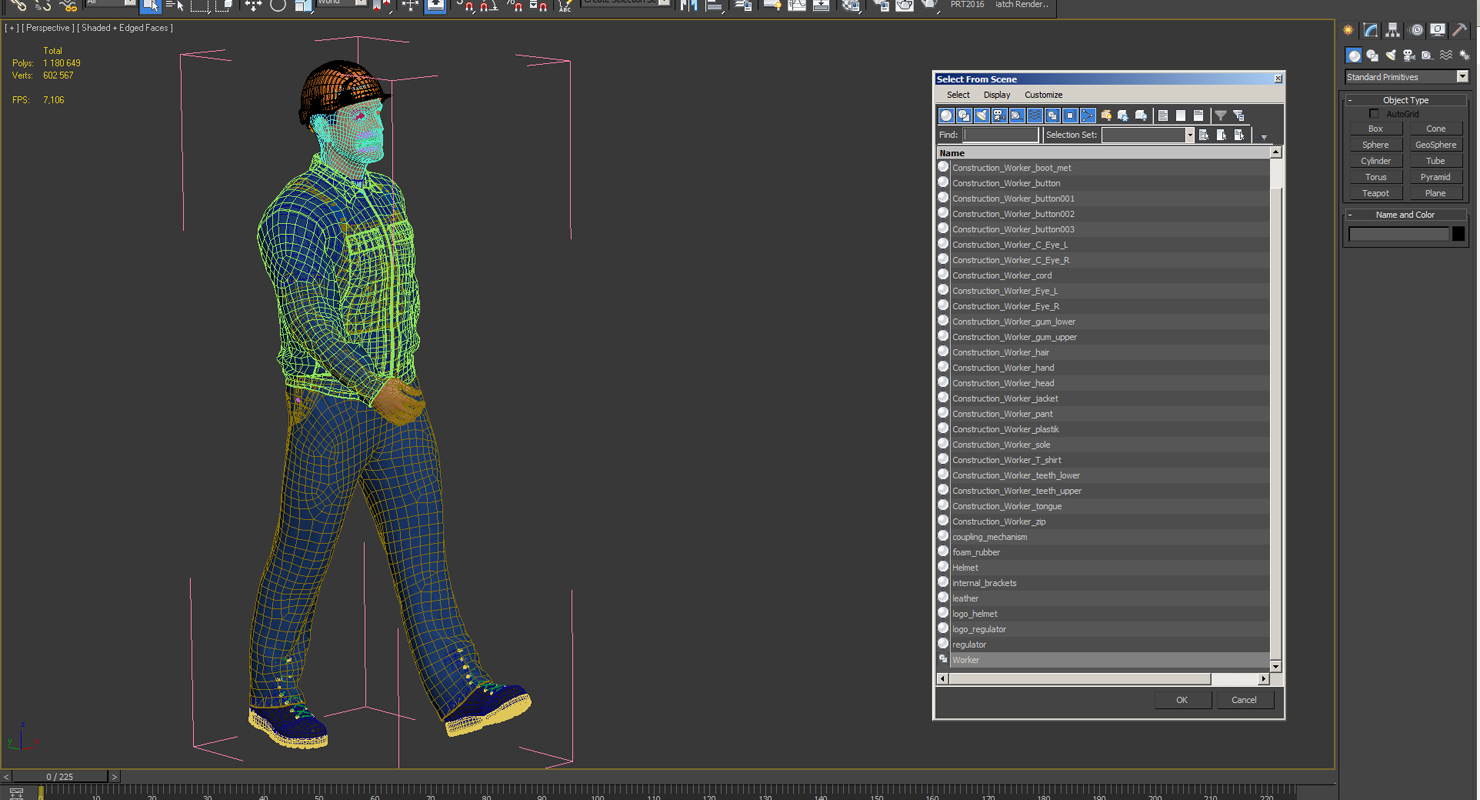Click Select Invert icon in dialog toolbar
This screenshot has height=800, width=1480.
[1198, 116]
